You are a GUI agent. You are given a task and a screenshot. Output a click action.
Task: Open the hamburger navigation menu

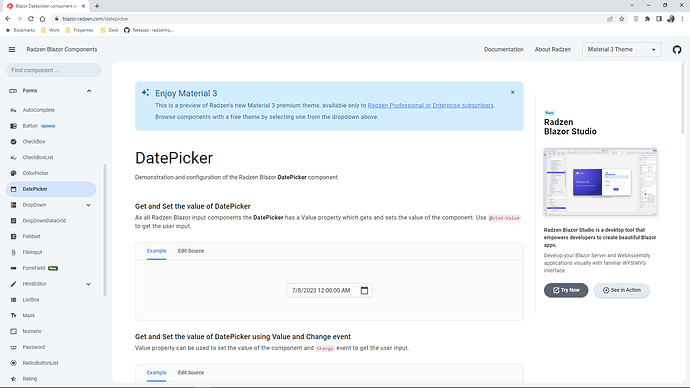coord(12,49)
